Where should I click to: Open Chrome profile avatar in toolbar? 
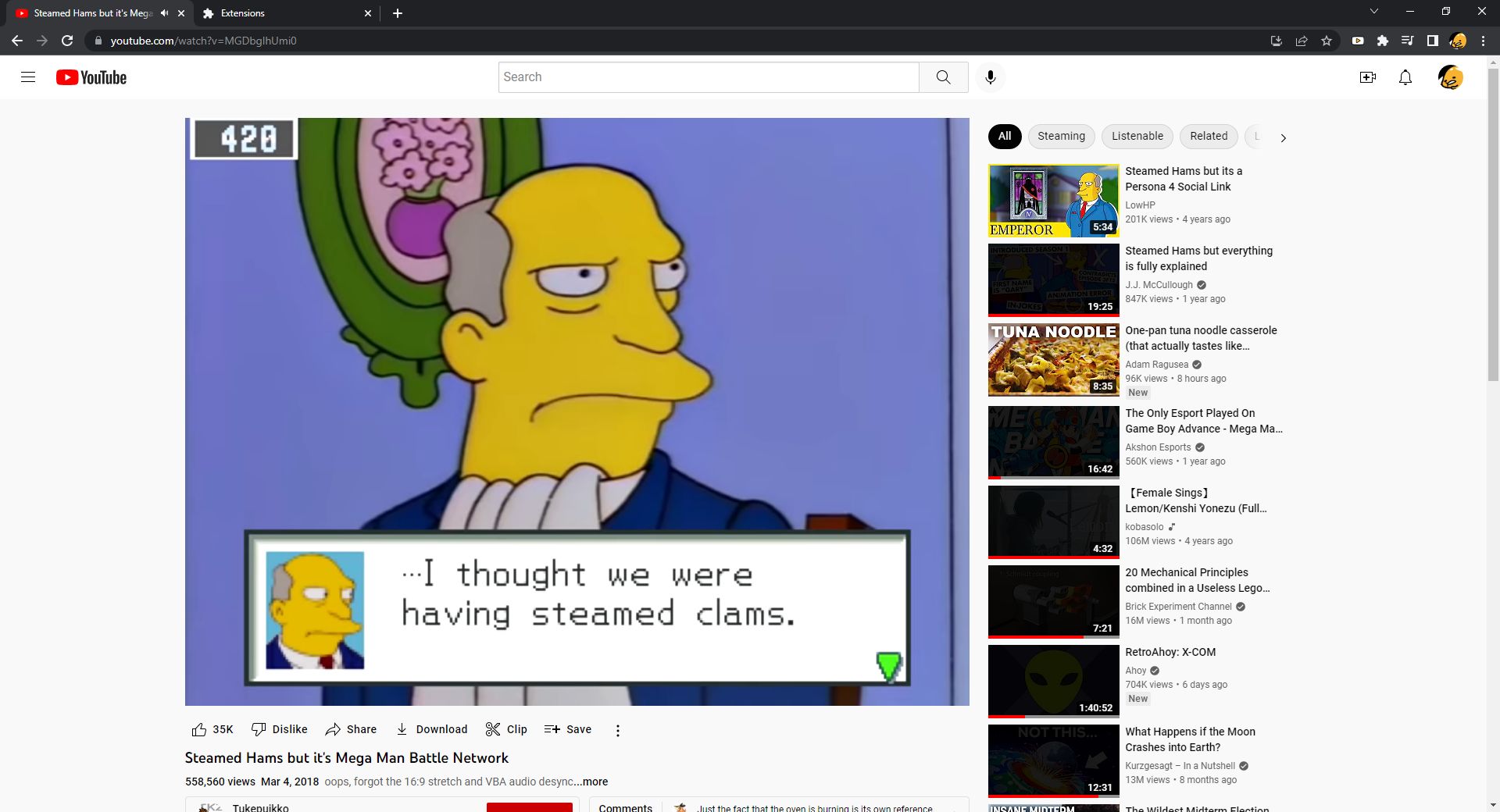pyautogui.click(x=1458, y=41)
